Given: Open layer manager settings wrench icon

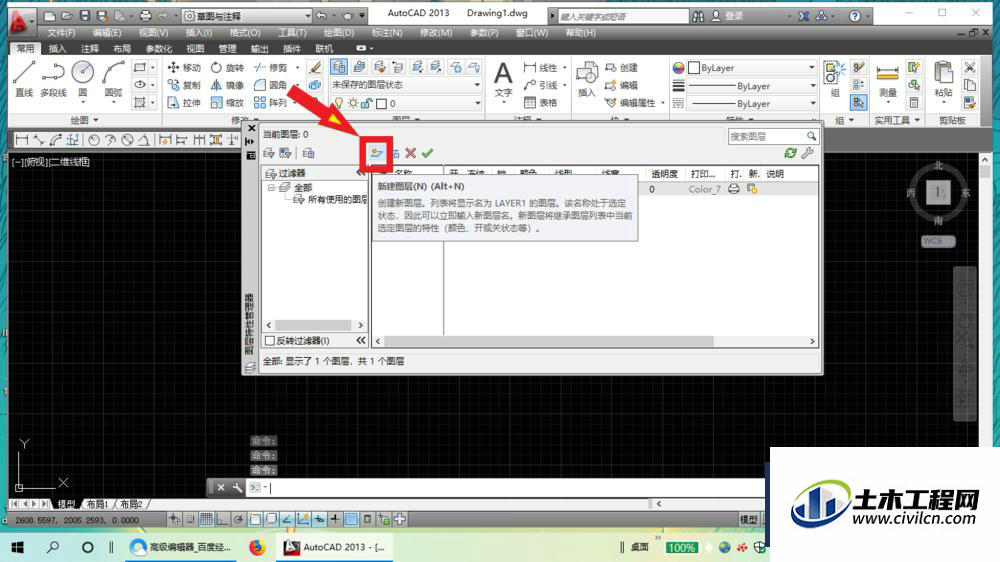Looking at the screenshot, I should [807, 153].
